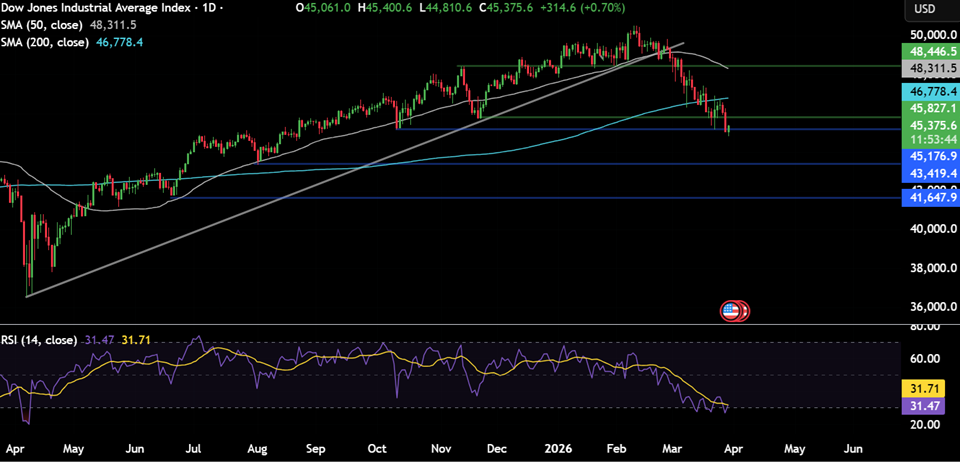Click the cyan 46,778.4 SMA price label

[x=930, y=90]
